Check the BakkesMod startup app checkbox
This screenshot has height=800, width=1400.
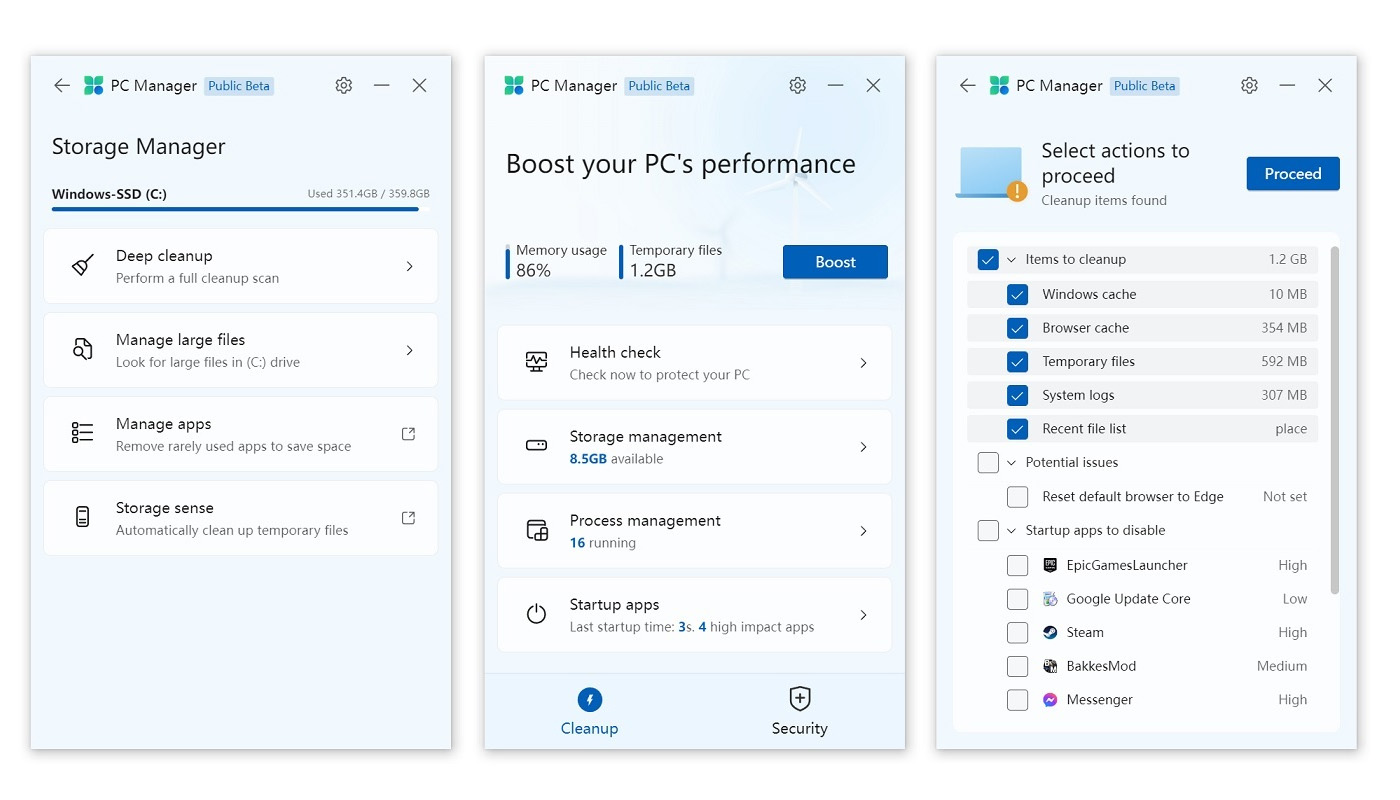point(1017,666)
